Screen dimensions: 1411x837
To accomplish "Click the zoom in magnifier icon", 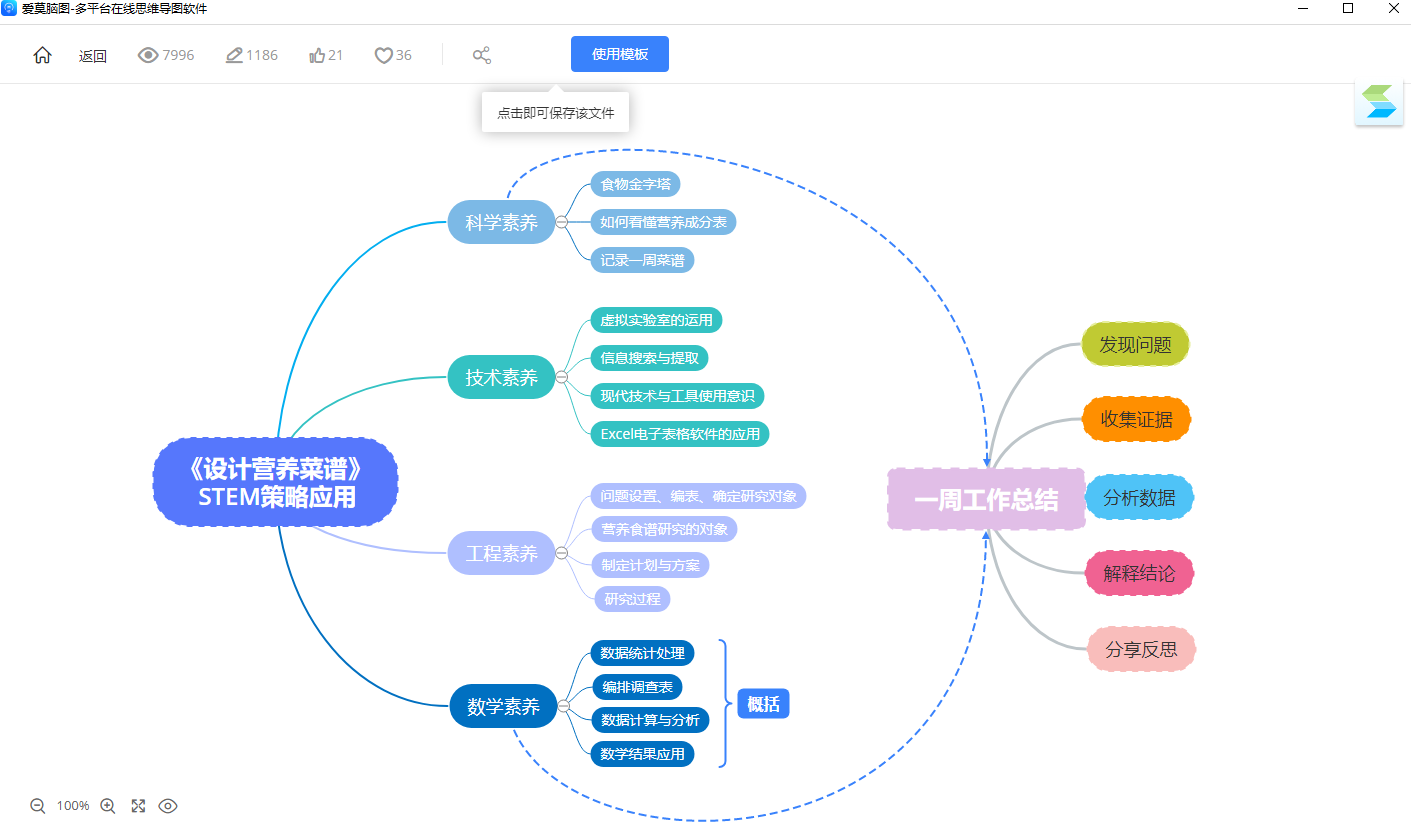I will tap(108, 806).
